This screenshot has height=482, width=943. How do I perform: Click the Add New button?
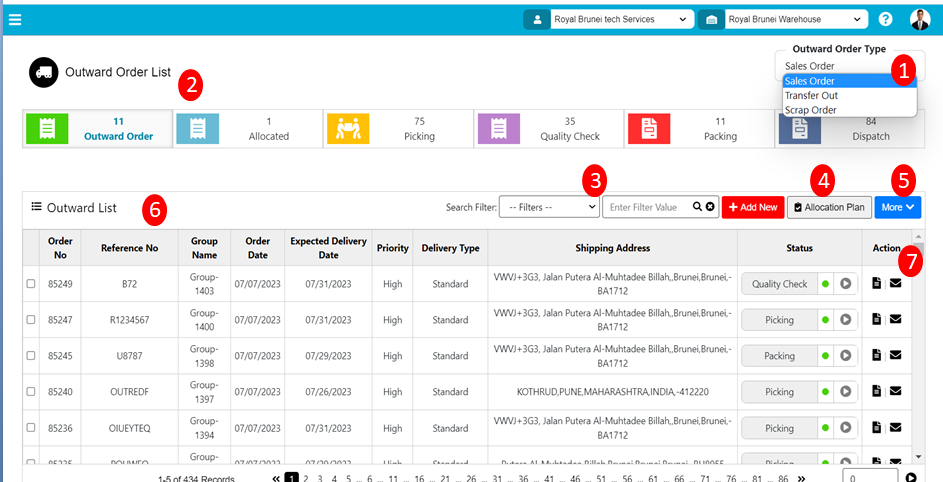click(752, 207)
